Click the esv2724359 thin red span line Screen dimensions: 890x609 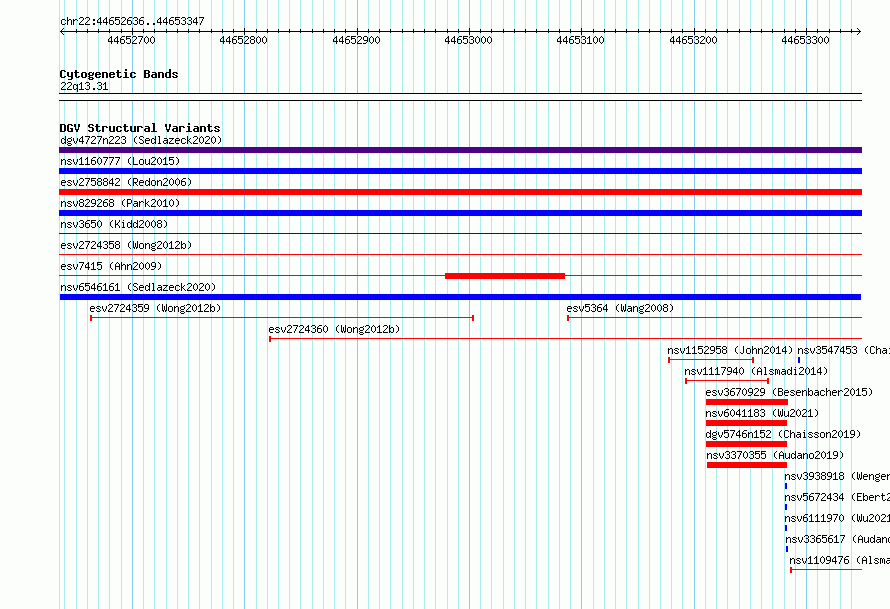click(x=282, y=318)
